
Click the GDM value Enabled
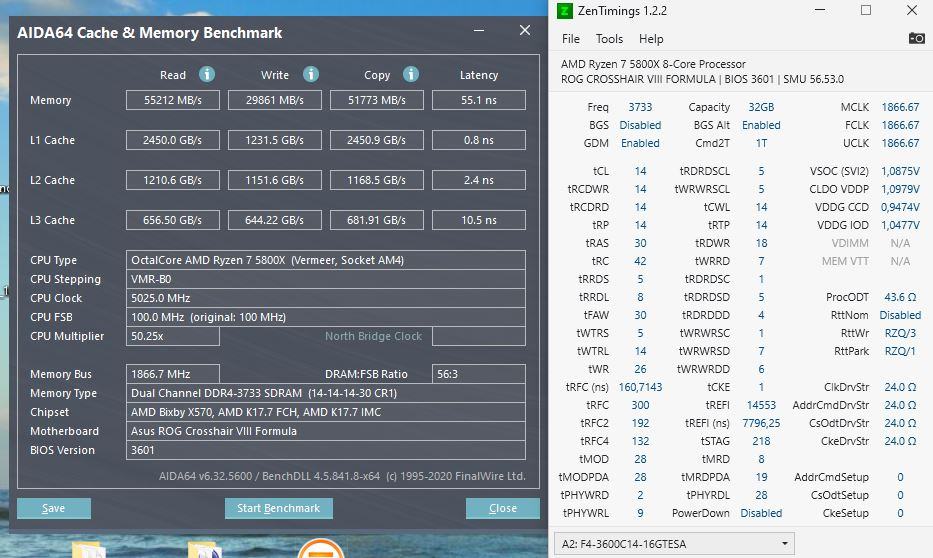(640, 143)
